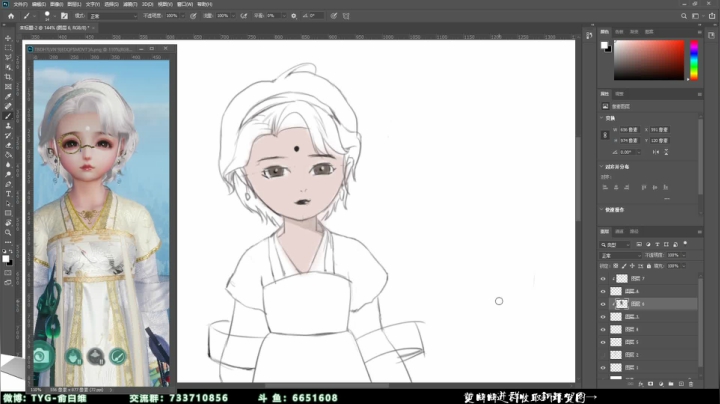Toggle lock all layer icon
The image size is (720, 404).
tap(649, 266)
